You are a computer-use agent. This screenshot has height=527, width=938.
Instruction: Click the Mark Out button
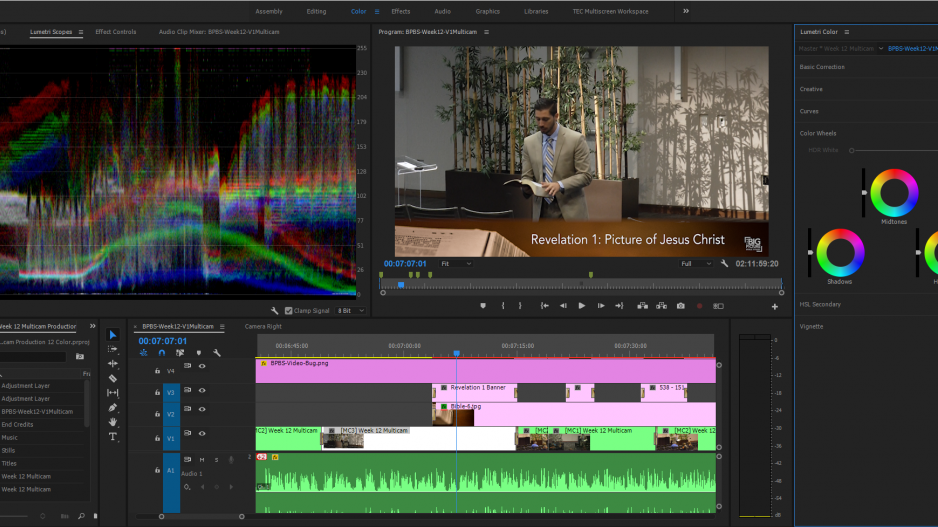coord(520,306)
